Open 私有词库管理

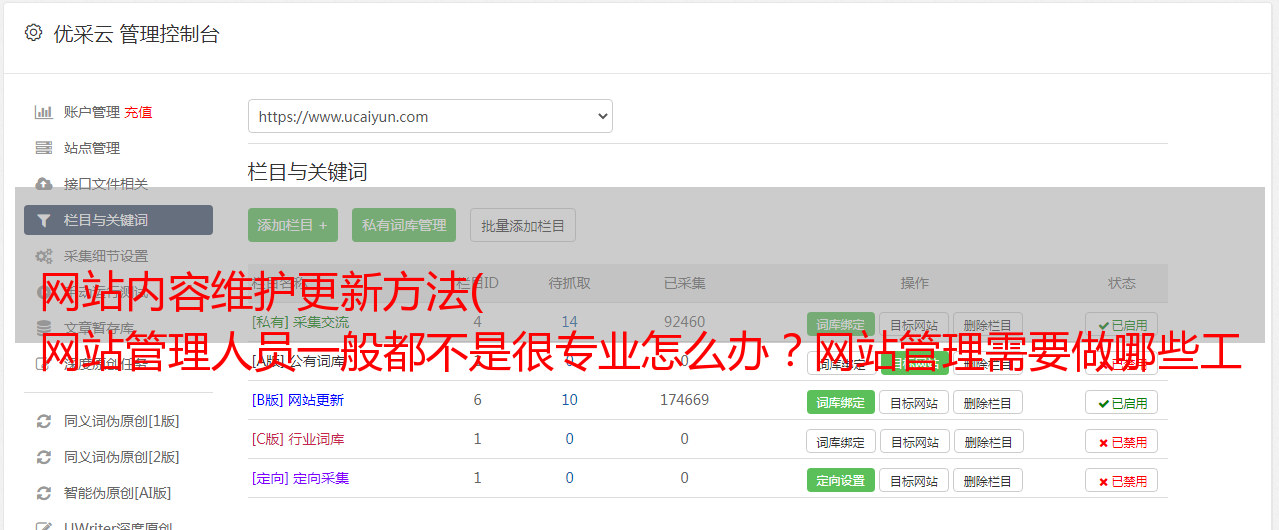tap(404, 225)
